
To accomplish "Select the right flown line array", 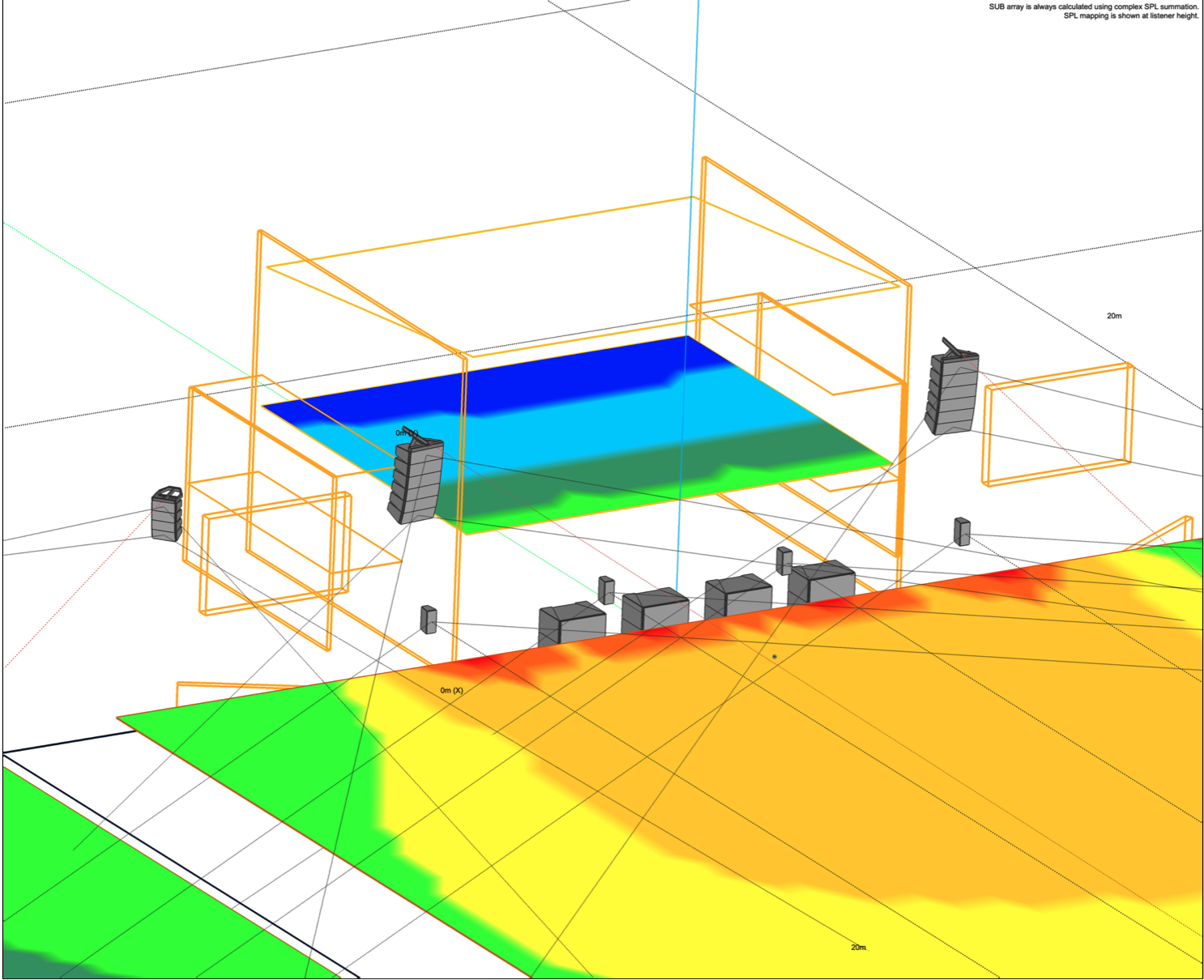I will [x=953, y=394].
